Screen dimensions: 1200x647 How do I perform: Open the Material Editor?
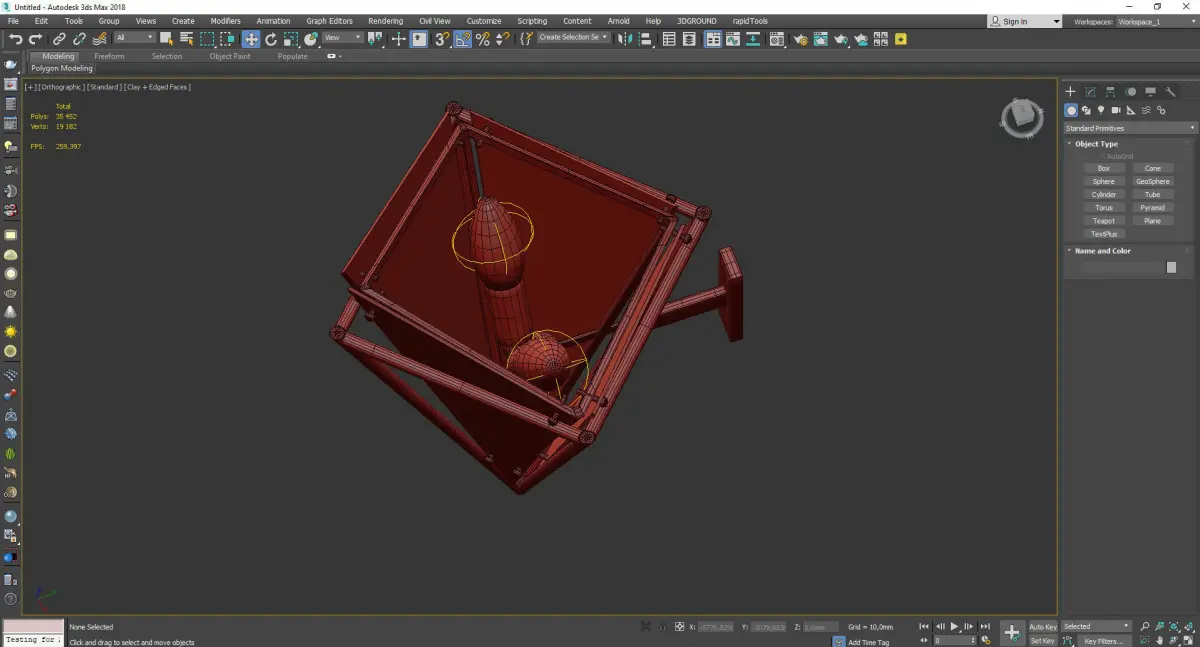click(776, 39)
